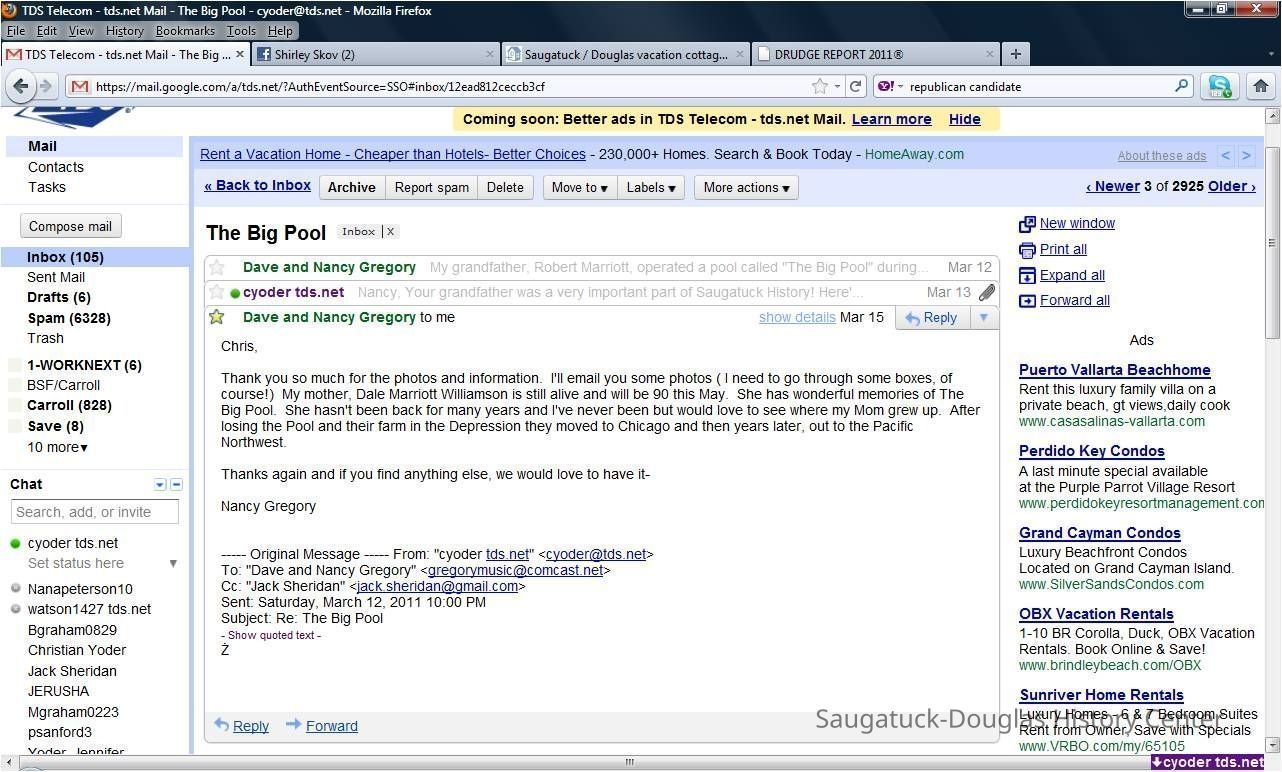The width and height of the screenshot is (1282, 772).
Task: Click the Archive button
Action: tap(351, 188)
